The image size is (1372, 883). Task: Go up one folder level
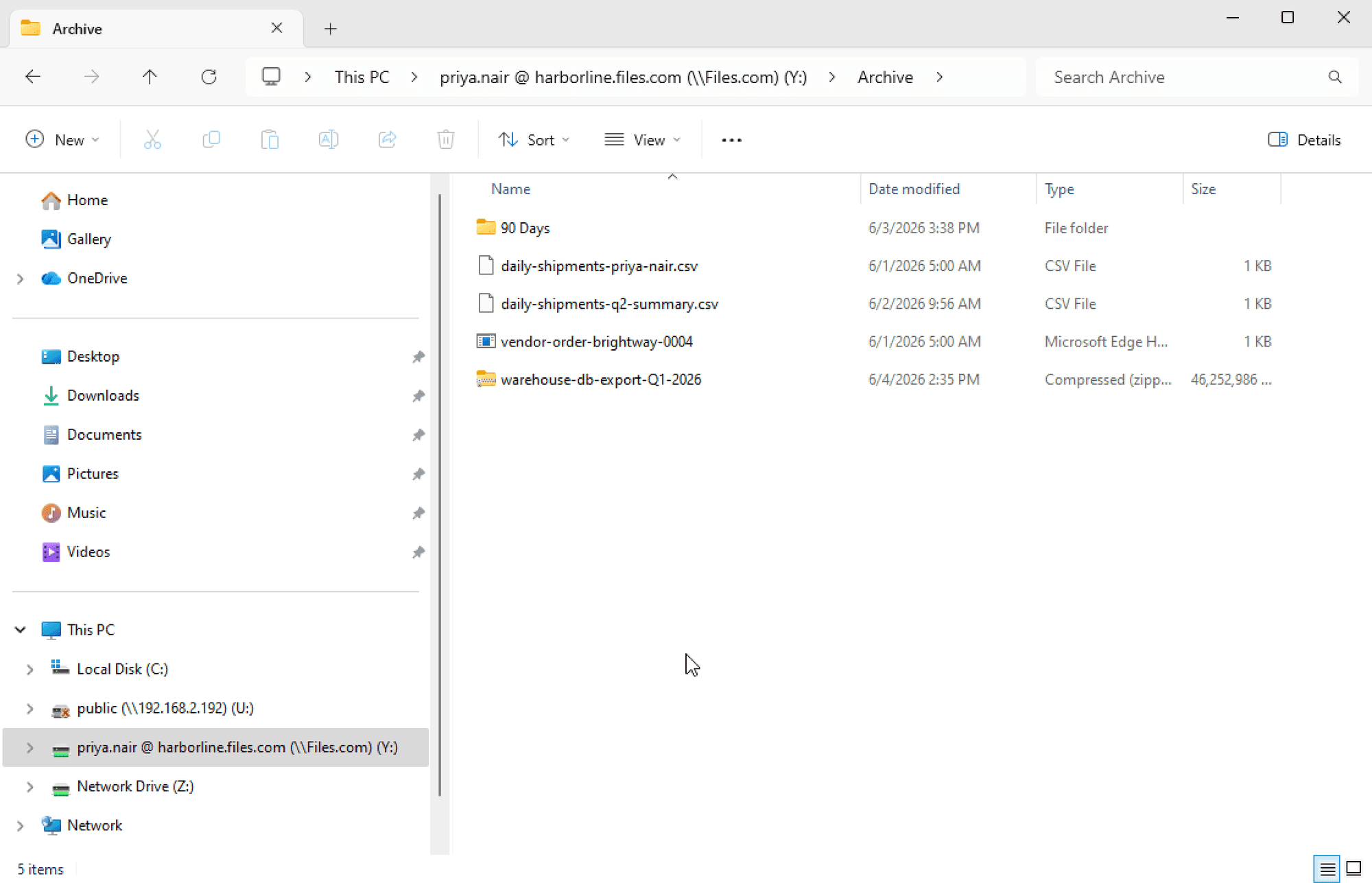click(150, 77)
